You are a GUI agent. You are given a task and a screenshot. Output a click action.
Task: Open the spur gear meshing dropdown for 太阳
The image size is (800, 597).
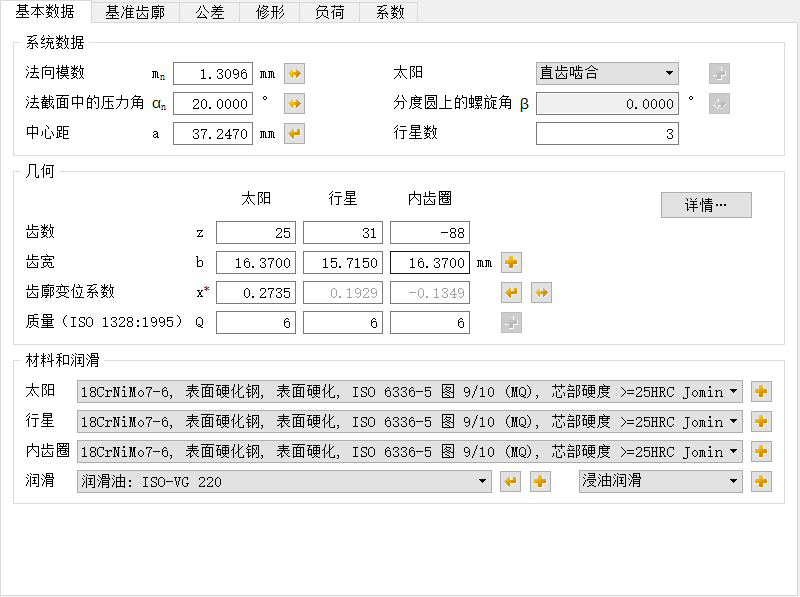(x=605, y=73)
